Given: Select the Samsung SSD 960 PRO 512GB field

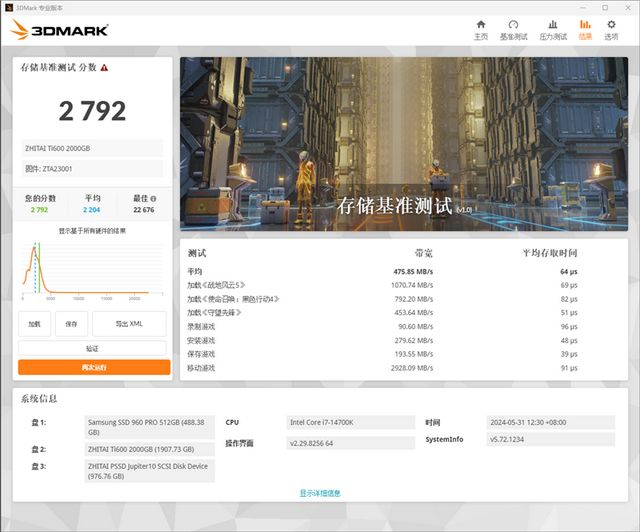Looking at the screenshot, I should coord(149,427).
